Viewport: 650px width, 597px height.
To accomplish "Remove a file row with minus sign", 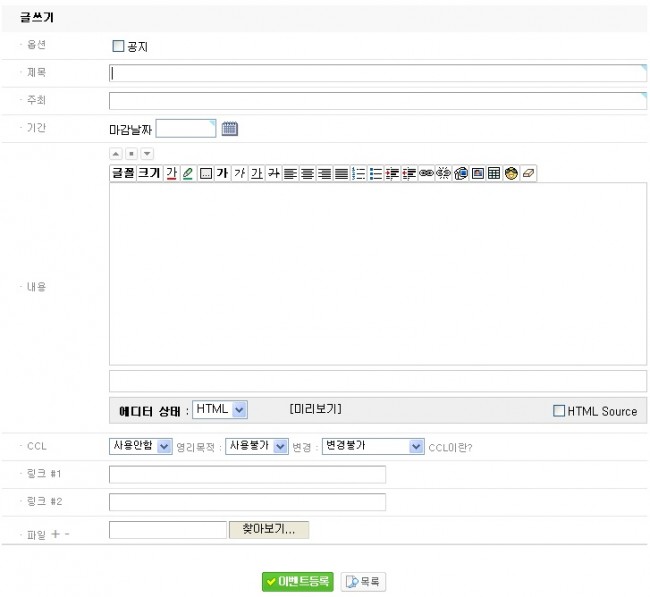I will [67, 534].
